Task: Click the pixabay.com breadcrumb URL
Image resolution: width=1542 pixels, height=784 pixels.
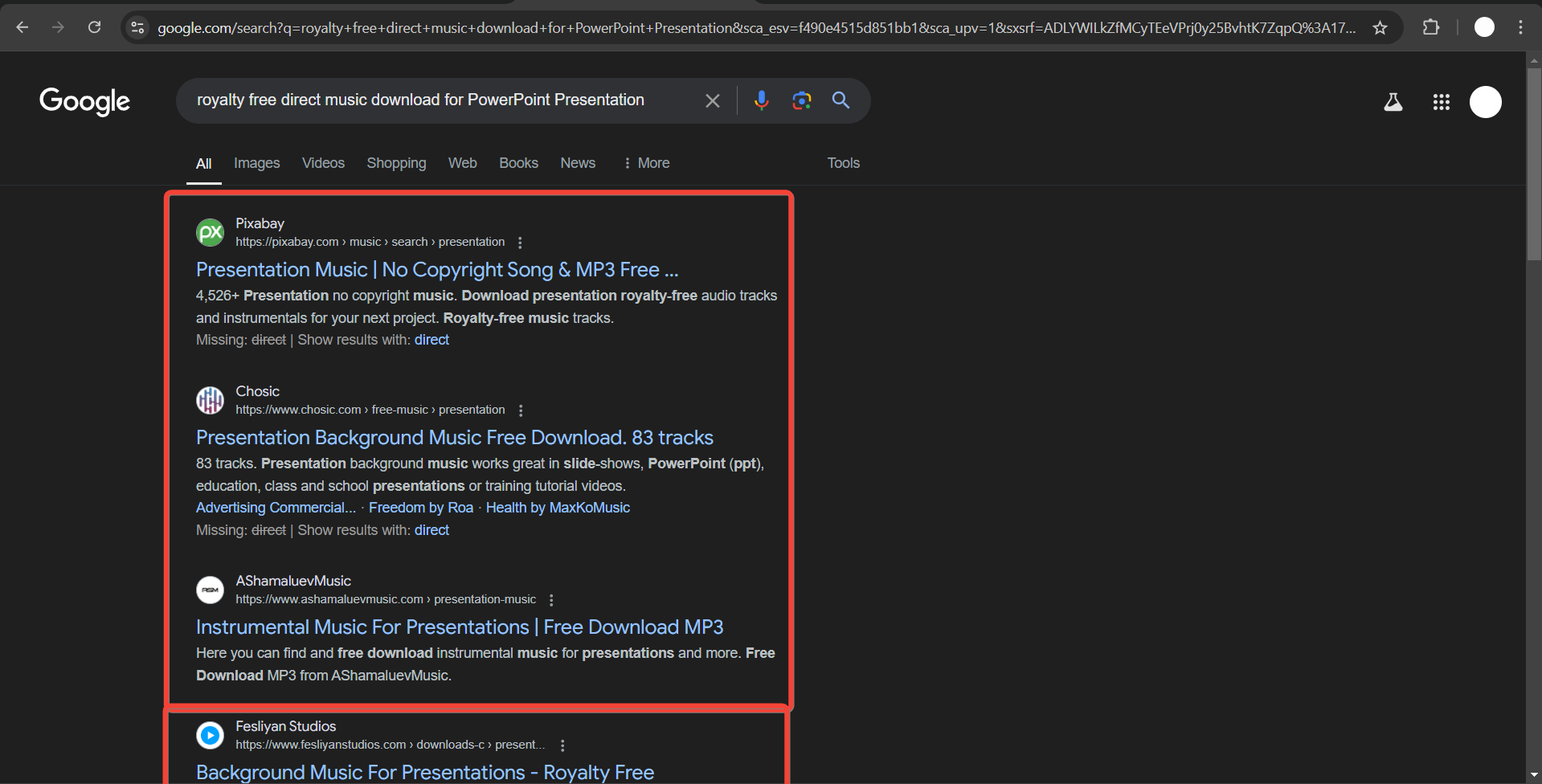Action: click(x=370, y=242)
